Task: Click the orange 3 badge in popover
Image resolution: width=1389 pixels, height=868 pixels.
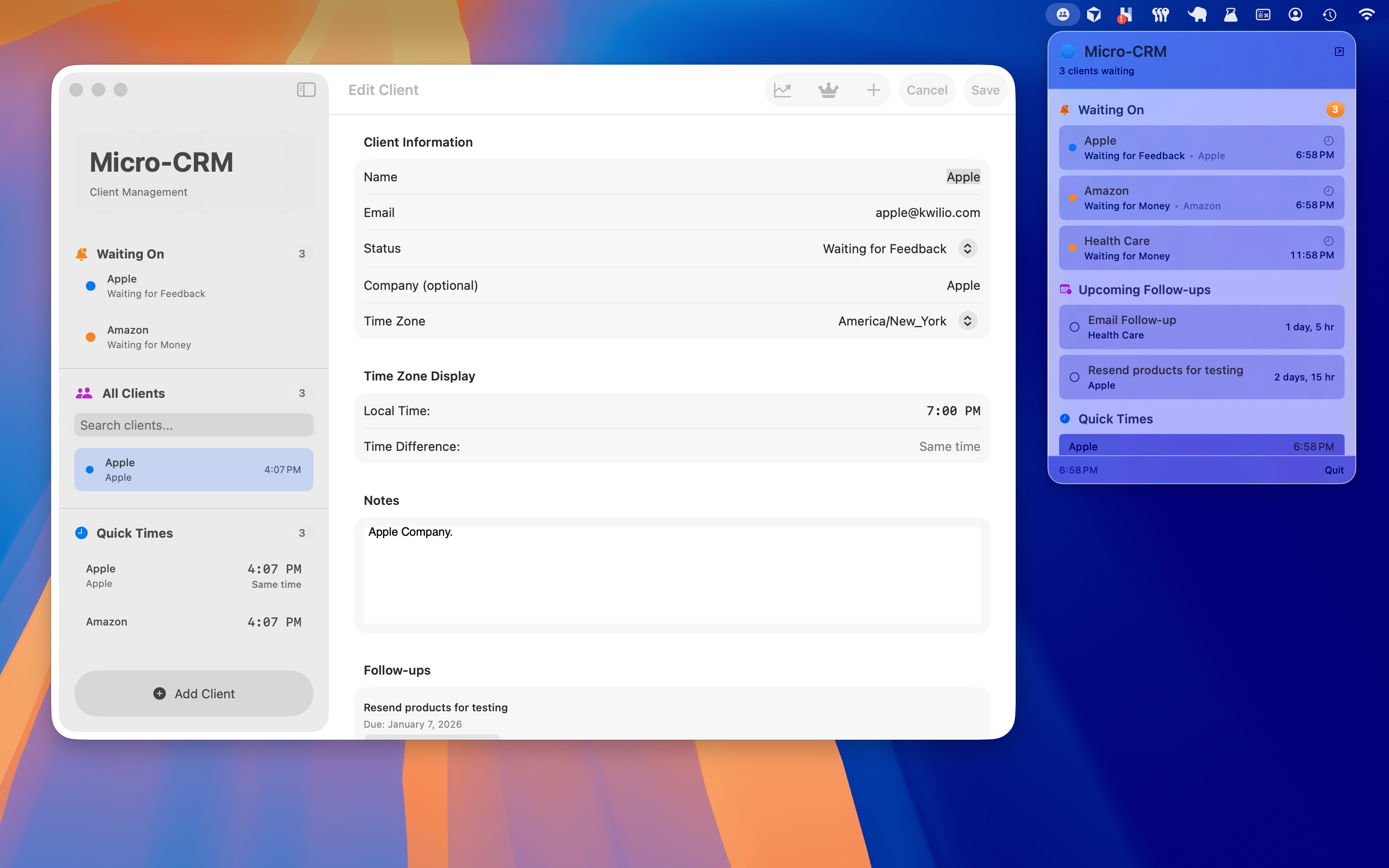Action: tap(1335, 109)
